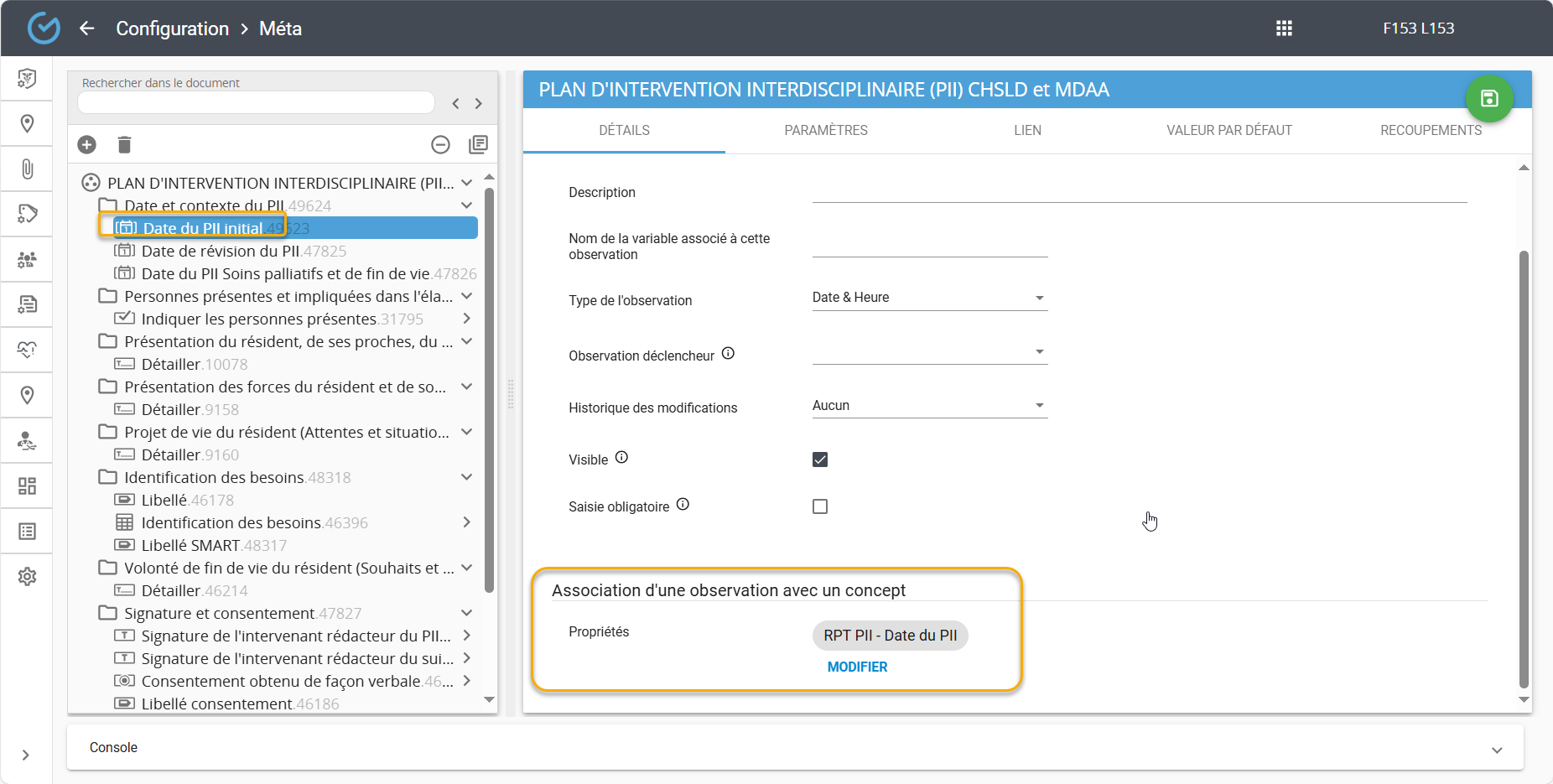Click the paperclip attachments sidebar icon
Screen dimensions: 1553x784
click(x=27, y=169)
